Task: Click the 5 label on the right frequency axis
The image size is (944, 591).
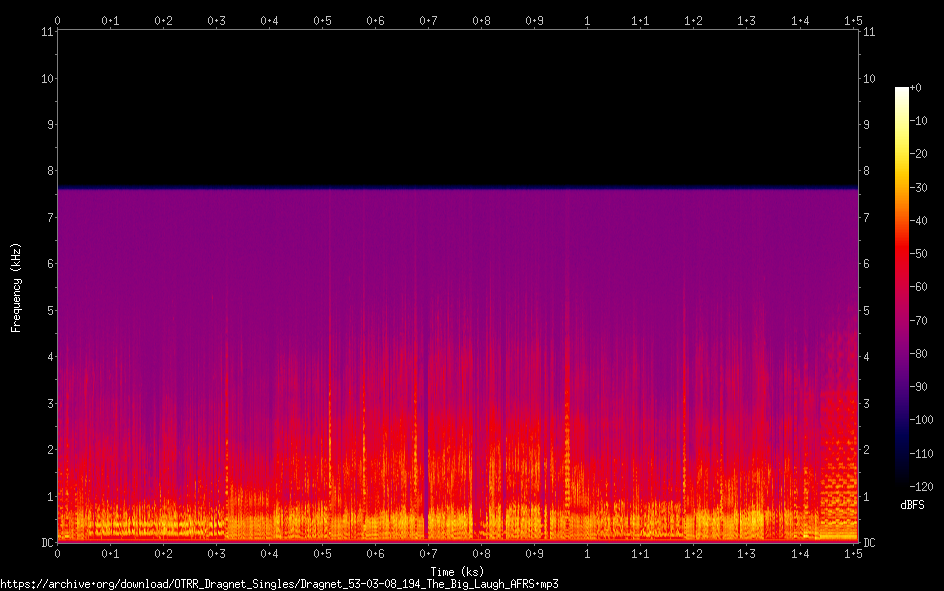Action: click(x=866, y=310)
